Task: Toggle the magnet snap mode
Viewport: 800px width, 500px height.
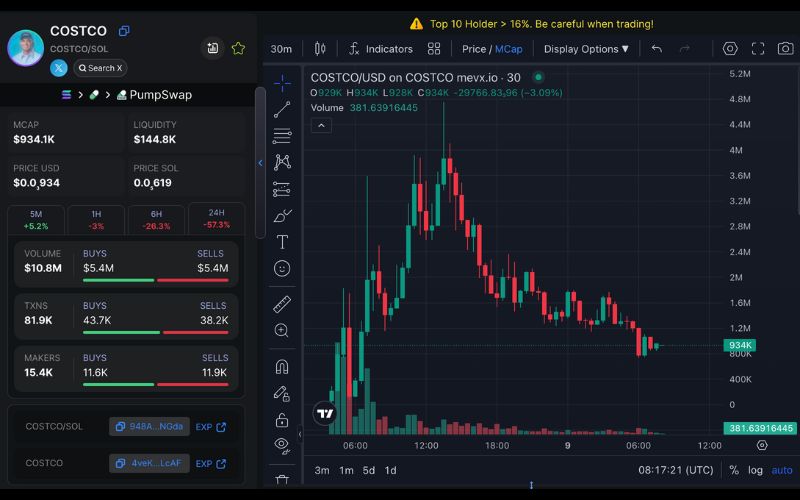Action: click(x=282, y=366)
